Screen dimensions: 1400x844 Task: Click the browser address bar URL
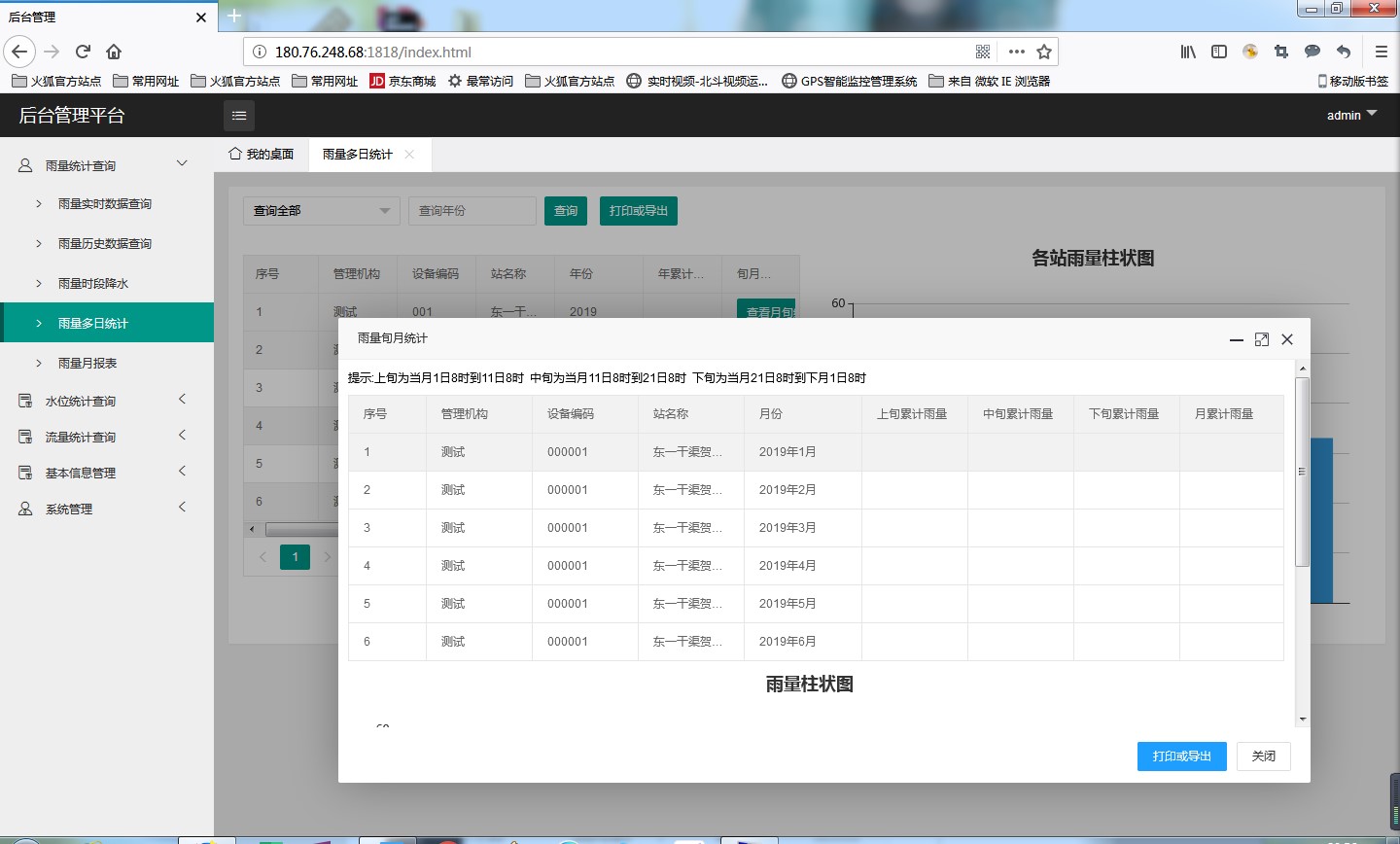[373, 53]
